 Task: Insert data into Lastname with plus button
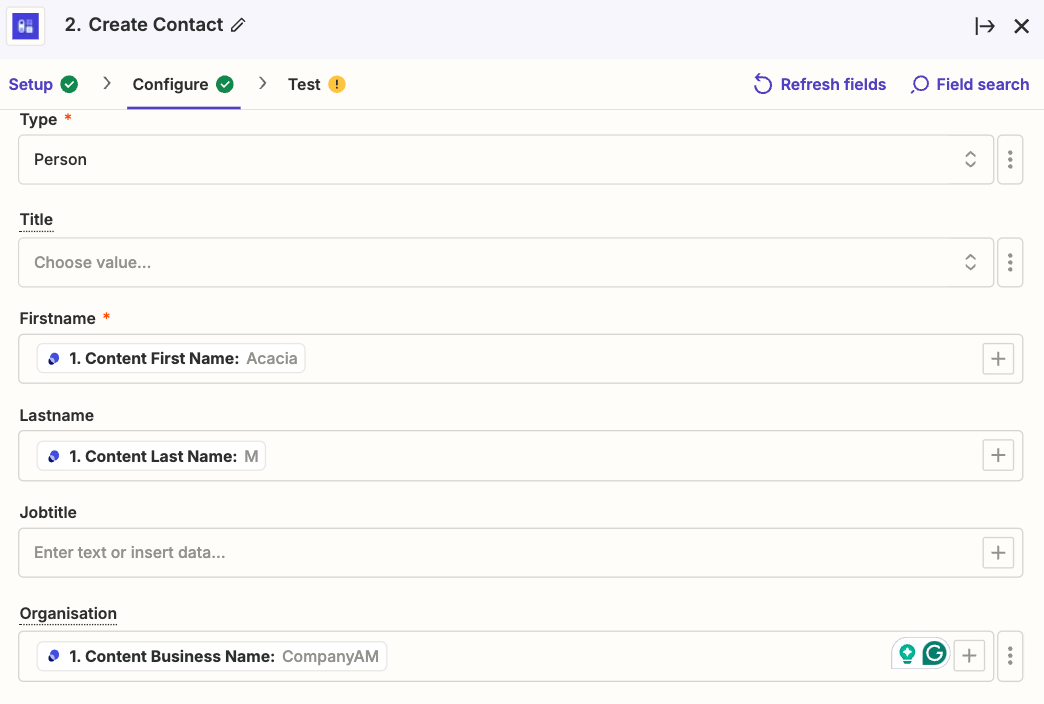point(998,456)
